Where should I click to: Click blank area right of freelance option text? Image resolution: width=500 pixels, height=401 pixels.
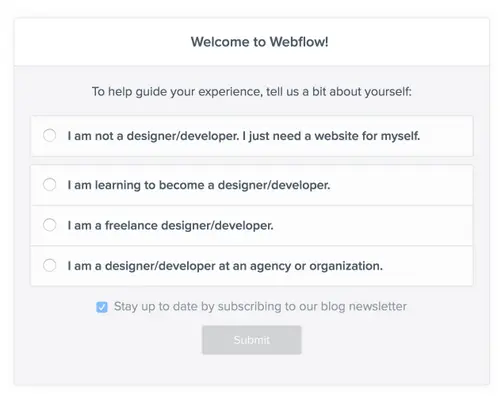[372, 226]
